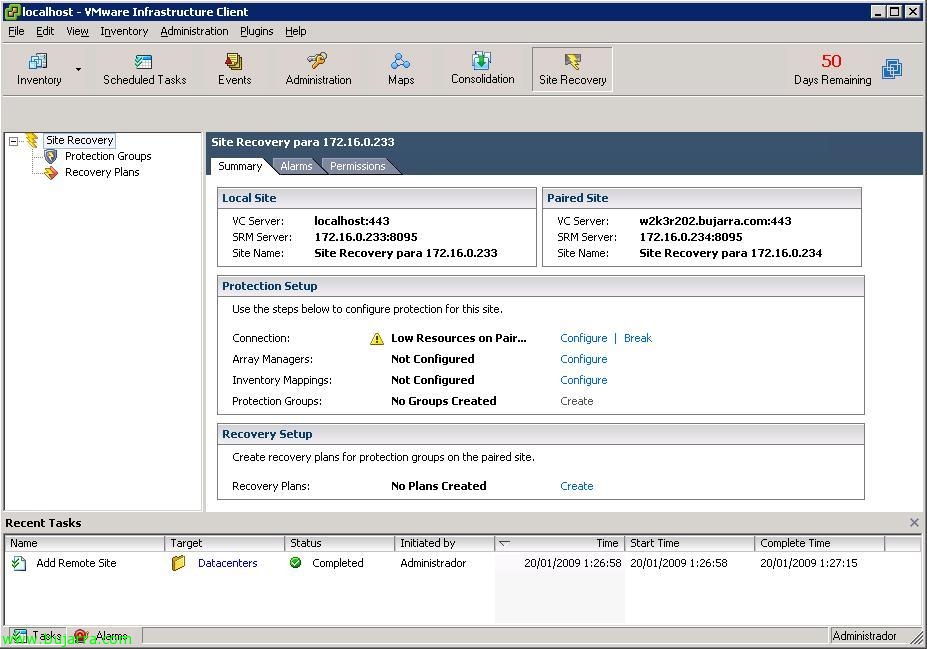Select Site Recovery in the tree
This screenshot has height=649, width=927.
pos(80,140)
